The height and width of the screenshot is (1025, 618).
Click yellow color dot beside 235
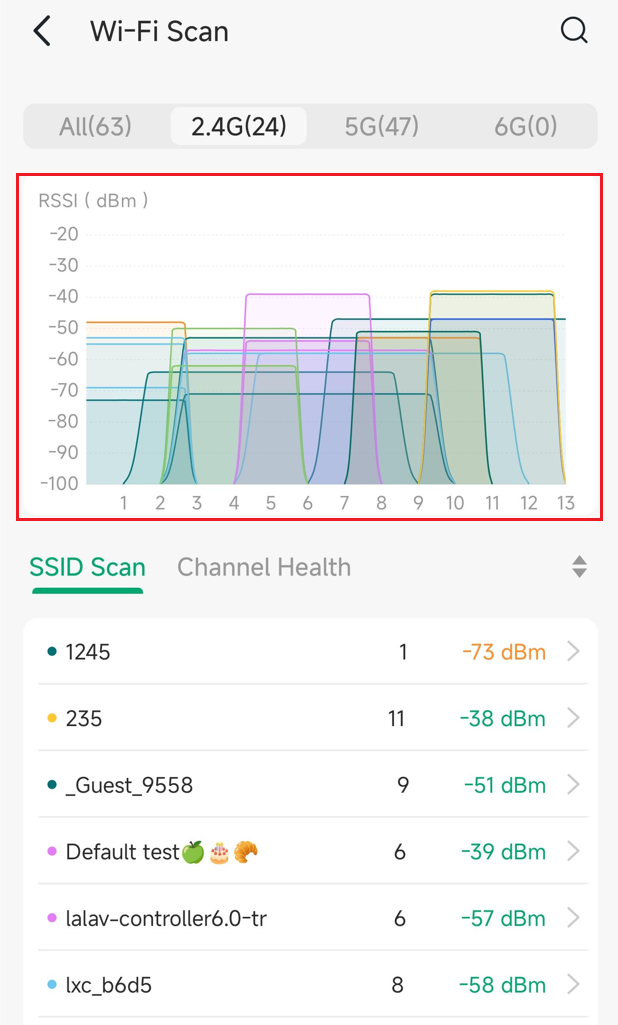[52, 718]
